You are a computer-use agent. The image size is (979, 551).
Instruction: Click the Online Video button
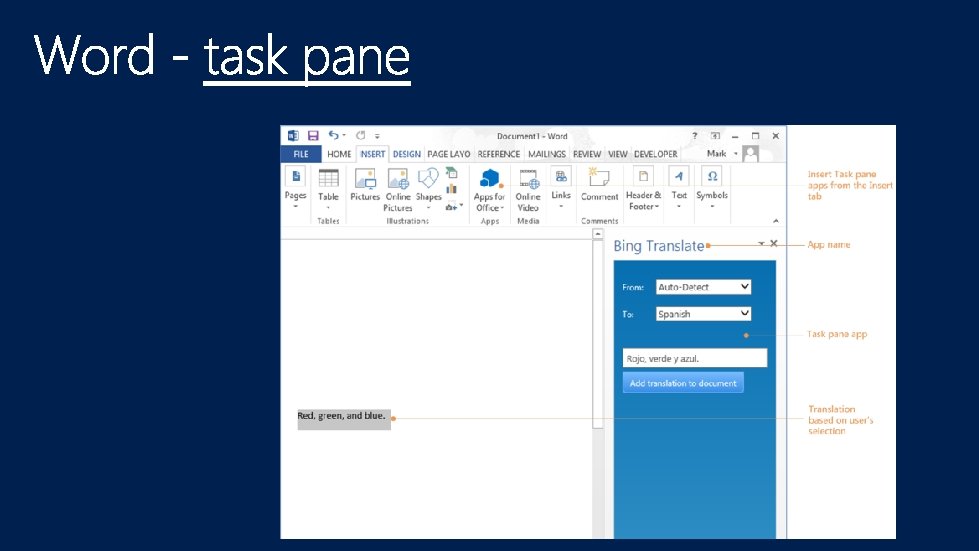coord(528,190)
